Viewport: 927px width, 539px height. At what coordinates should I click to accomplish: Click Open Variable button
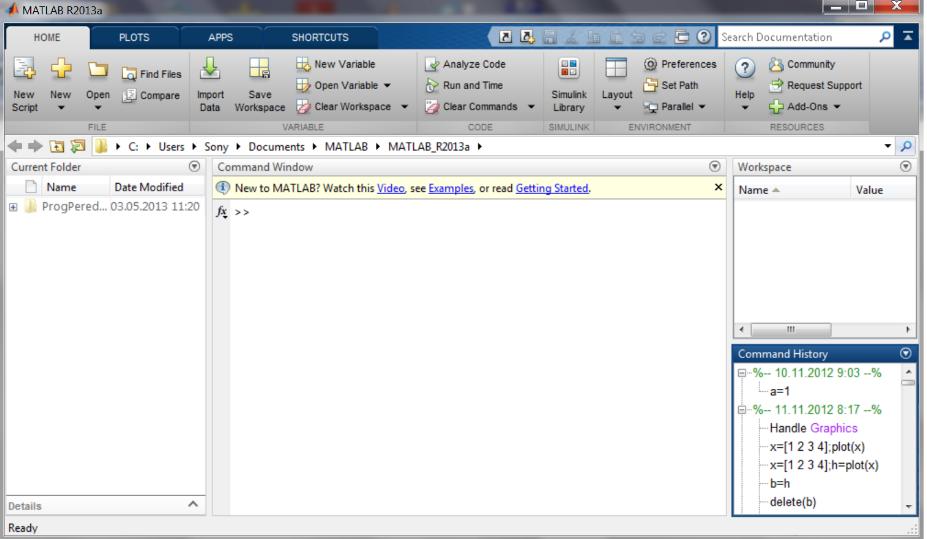(337, 85)
